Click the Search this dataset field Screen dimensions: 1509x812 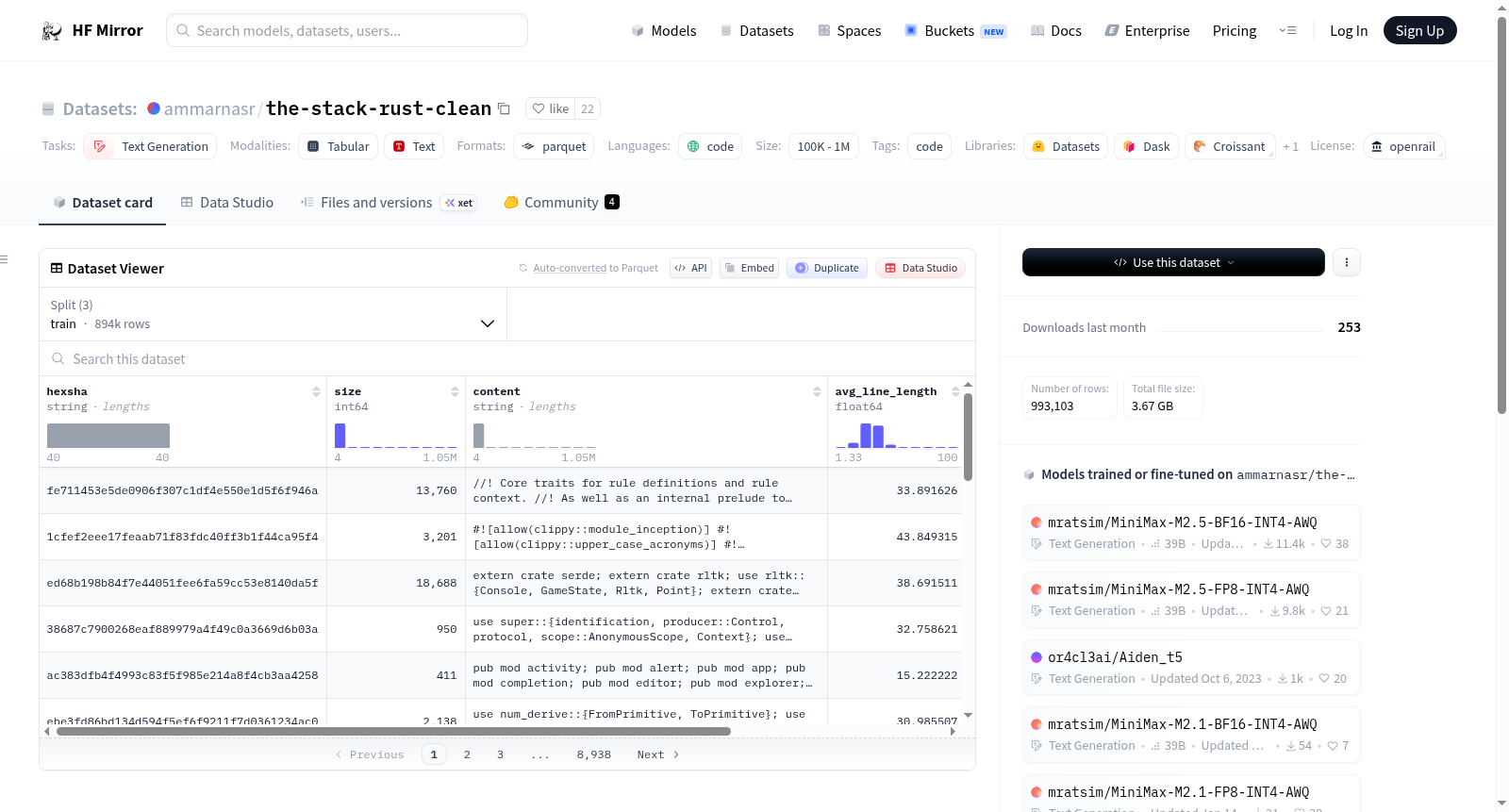[507, 359]
